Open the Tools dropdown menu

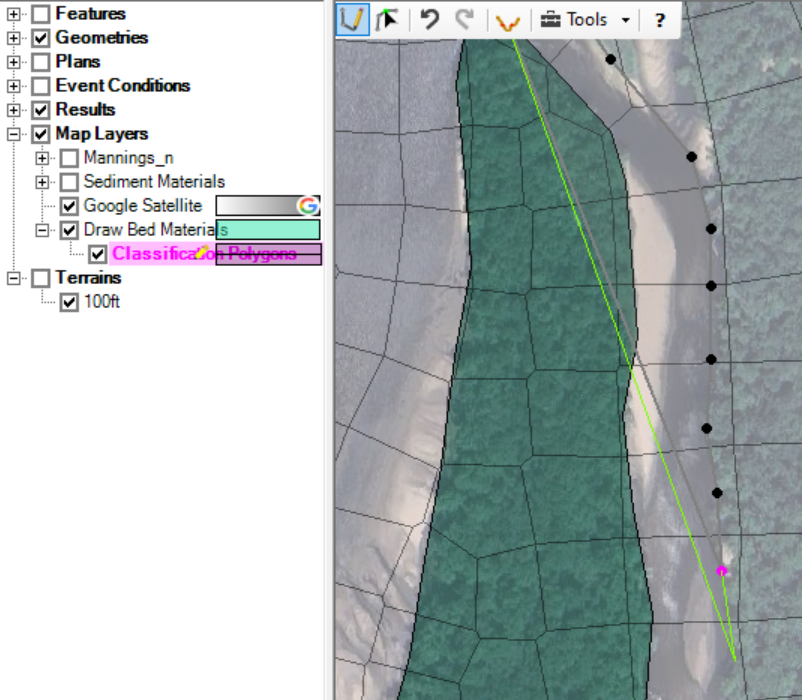(x=586, y=20)
